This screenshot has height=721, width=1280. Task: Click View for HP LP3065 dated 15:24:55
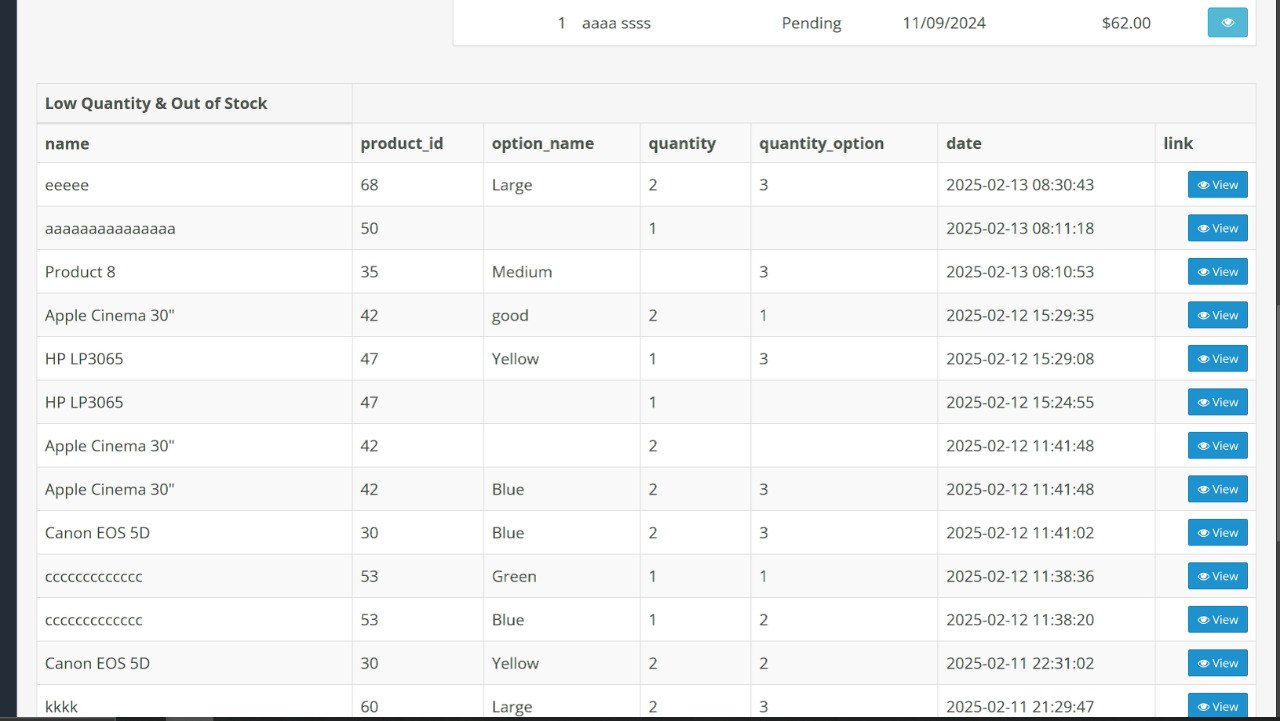(x=1217, y=402)
